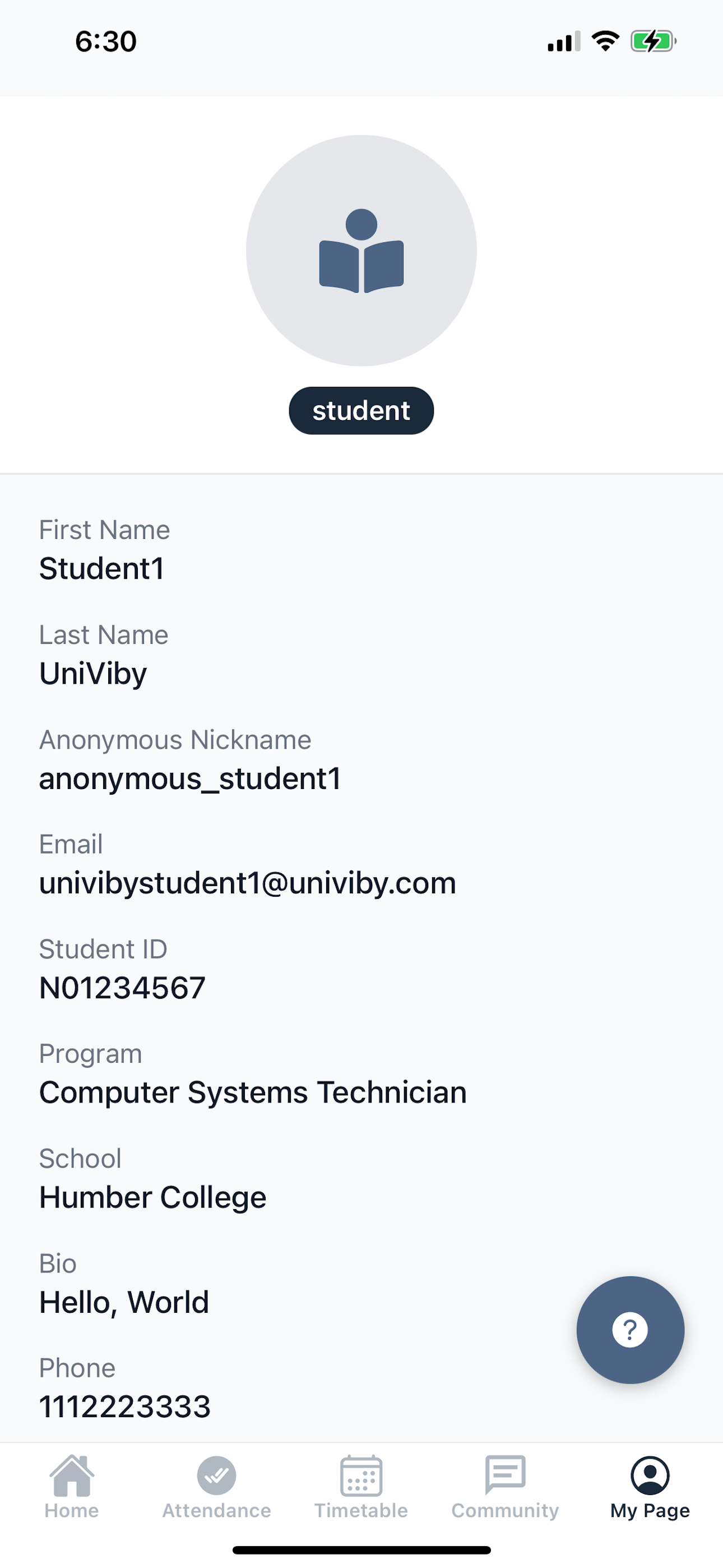This screenshot has height=1568, width=723.
Task: Tap the profile avatar book-reader icon
Action: click(x=361, y=251)
